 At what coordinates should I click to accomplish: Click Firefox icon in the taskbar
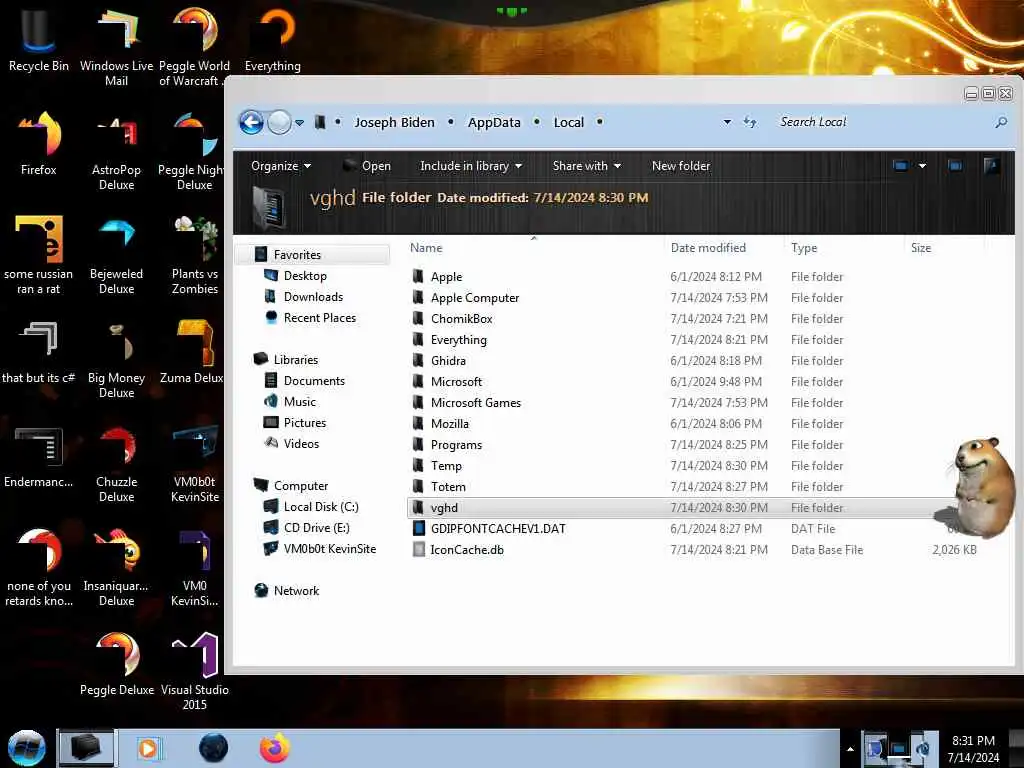point(275,748)
